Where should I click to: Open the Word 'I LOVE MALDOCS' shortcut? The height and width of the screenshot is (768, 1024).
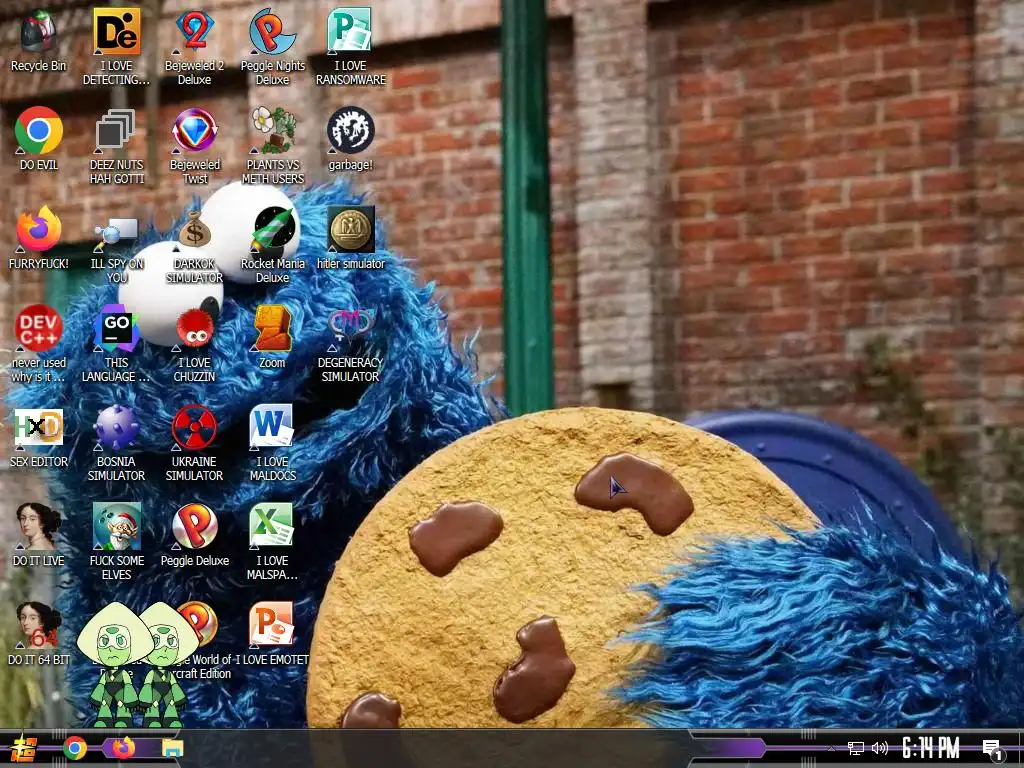(x=272, y=443)
